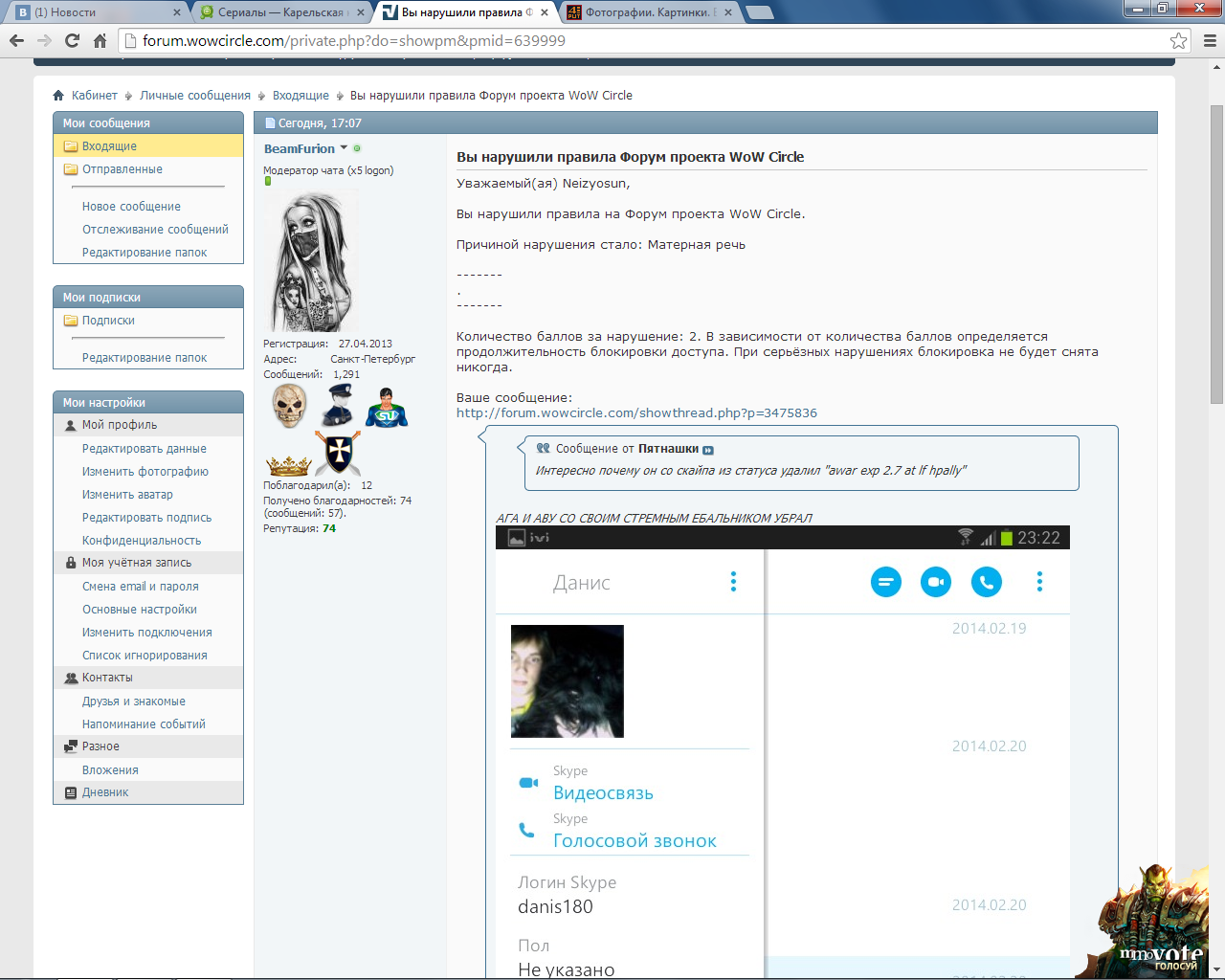Click Видеосвязь Skype option
Screen dimensions: 1225x980
(x=603, y=793)
